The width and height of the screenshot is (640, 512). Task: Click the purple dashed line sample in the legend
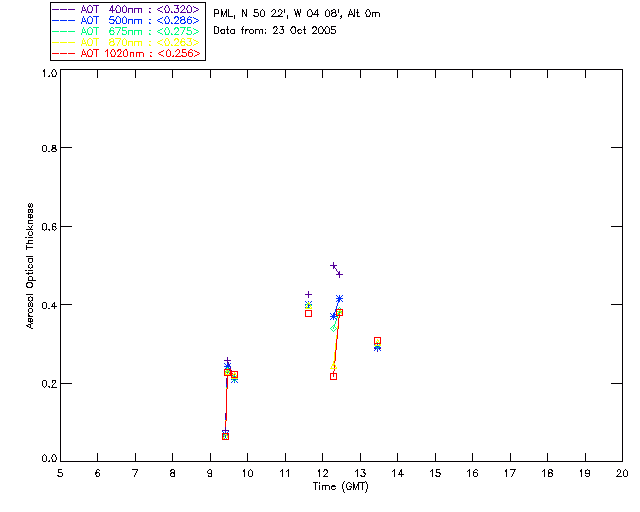pos(64,9)
